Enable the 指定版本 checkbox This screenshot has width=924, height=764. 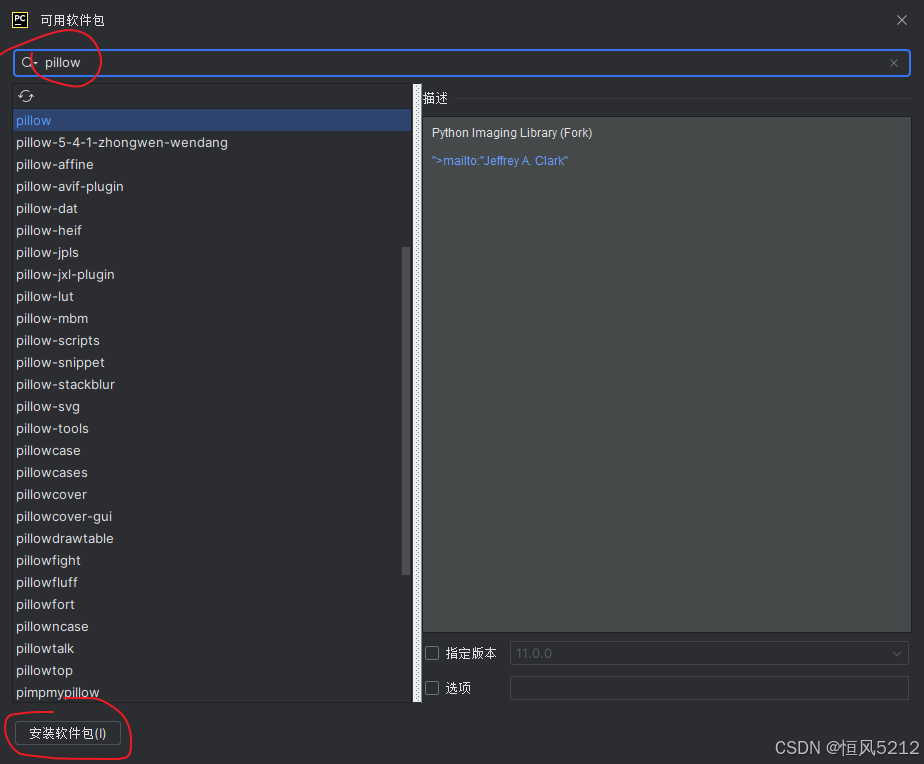[x=432, y=653]
